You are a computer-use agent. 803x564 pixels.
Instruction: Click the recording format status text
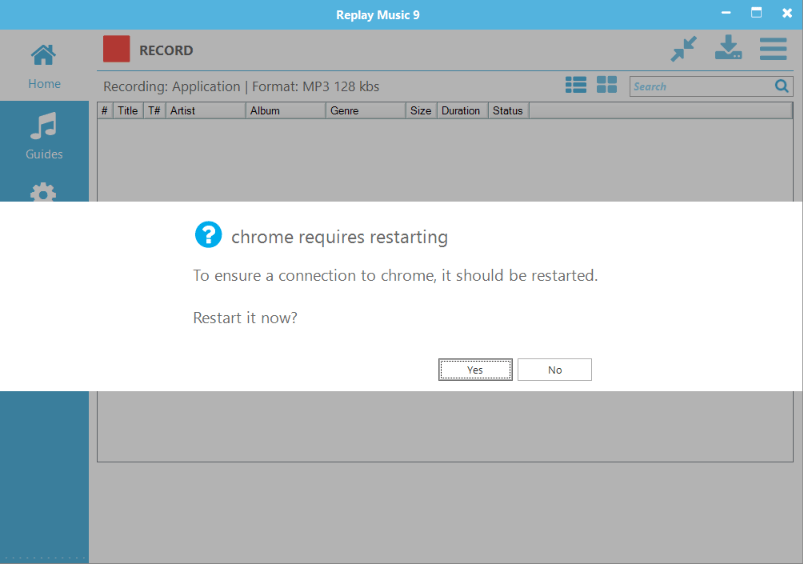tap(241, 86)
